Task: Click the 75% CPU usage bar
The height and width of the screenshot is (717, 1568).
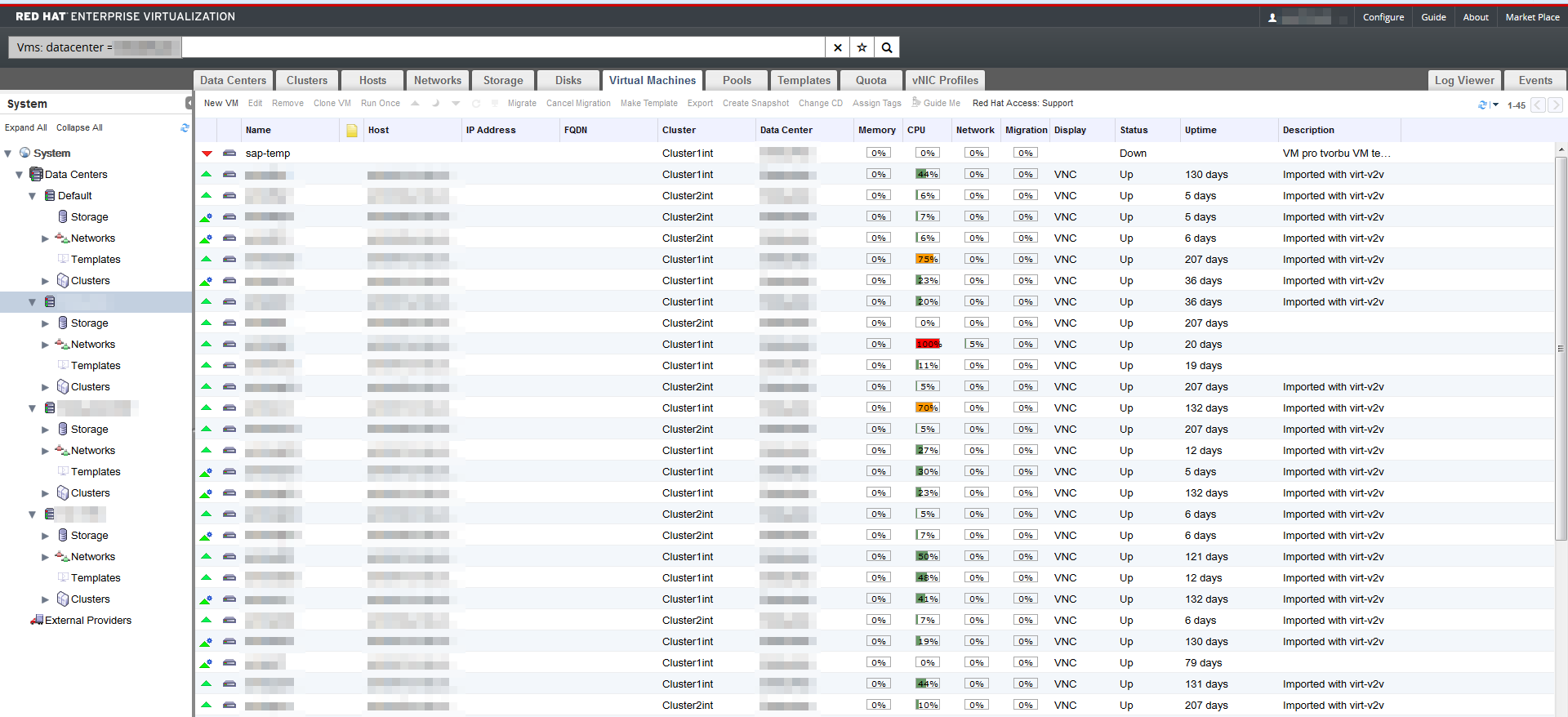Action: click(x=928, y=259)
